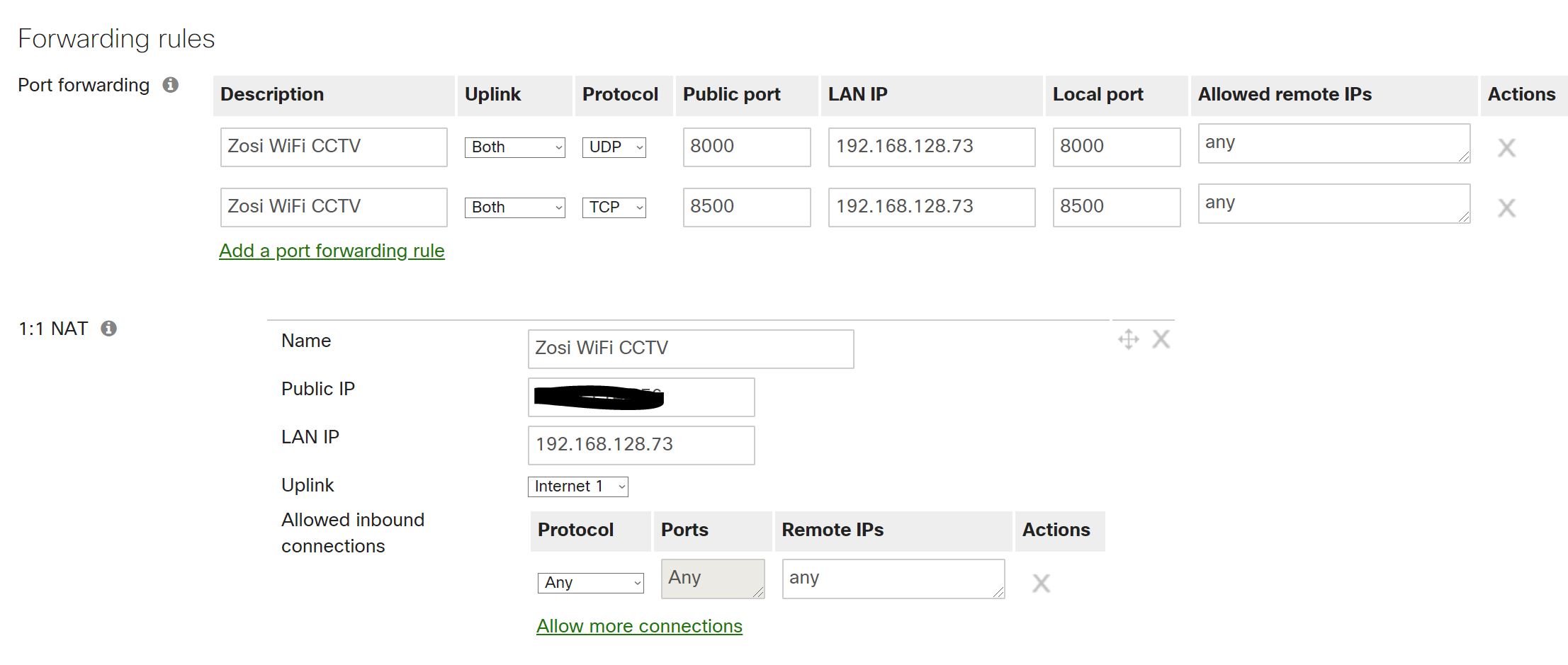Screen dimensions: 1568x665
Task: Open Uplink dropdown for the UDP rule
Action: click(x=514, y=147)
